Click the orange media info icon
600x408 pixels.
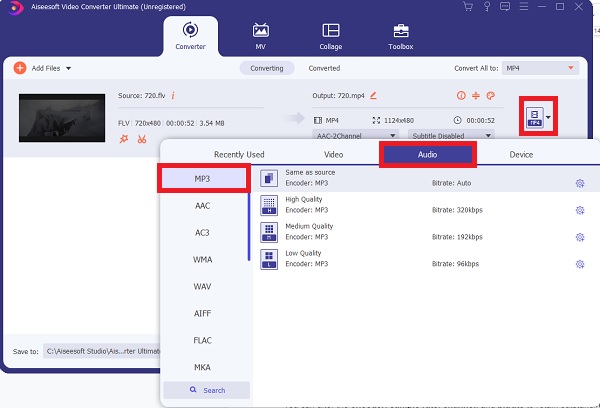coord(461,95)
